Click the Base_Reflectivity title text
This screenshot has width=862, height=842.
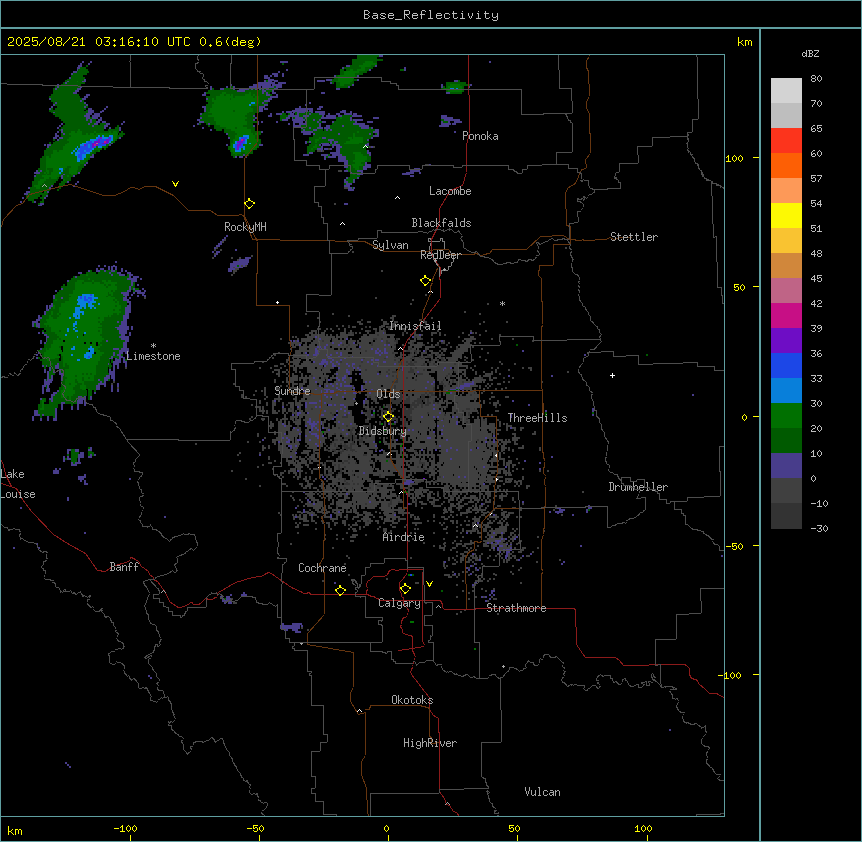431,15
